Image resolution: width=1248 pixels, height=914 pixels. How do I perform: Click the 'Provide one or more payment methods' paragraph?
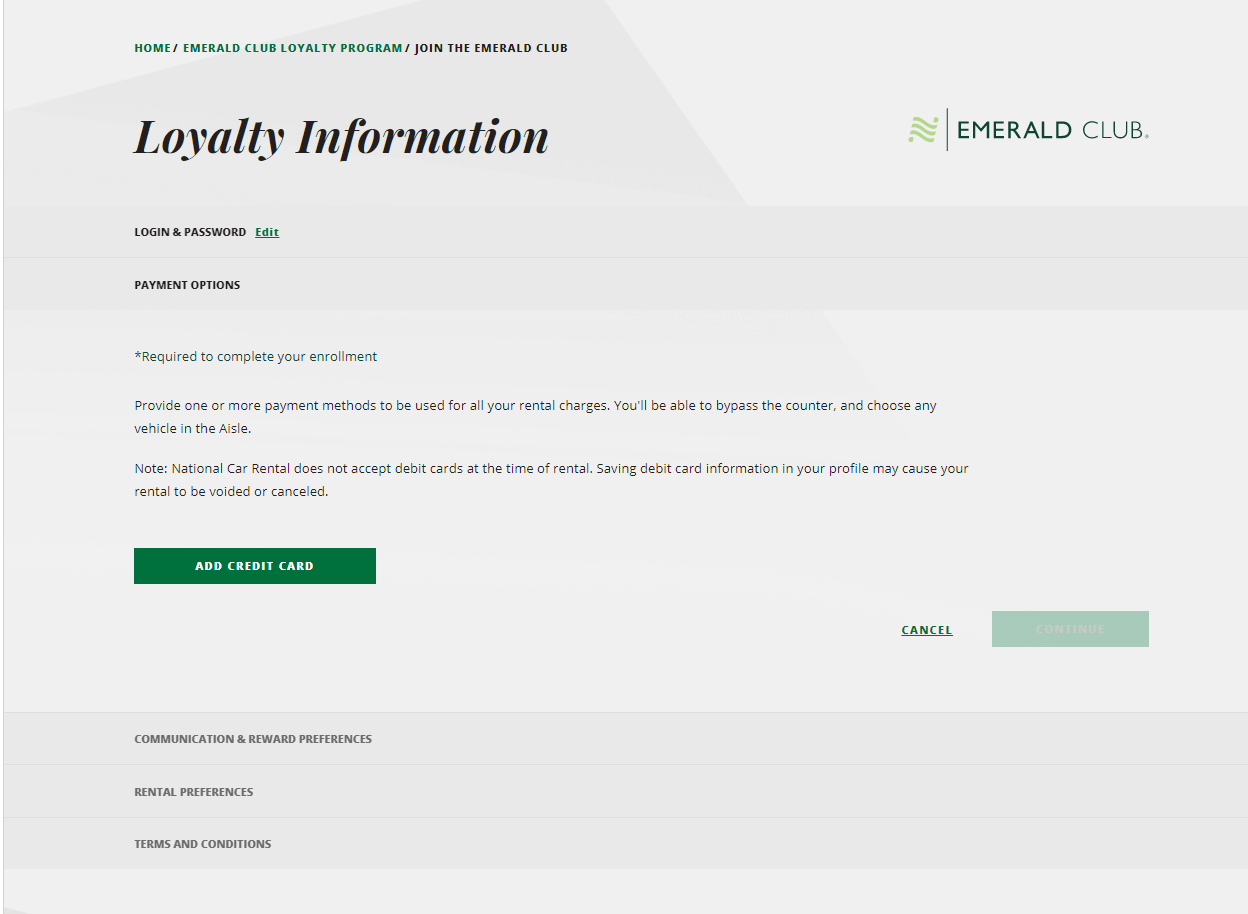coord(535,417)
